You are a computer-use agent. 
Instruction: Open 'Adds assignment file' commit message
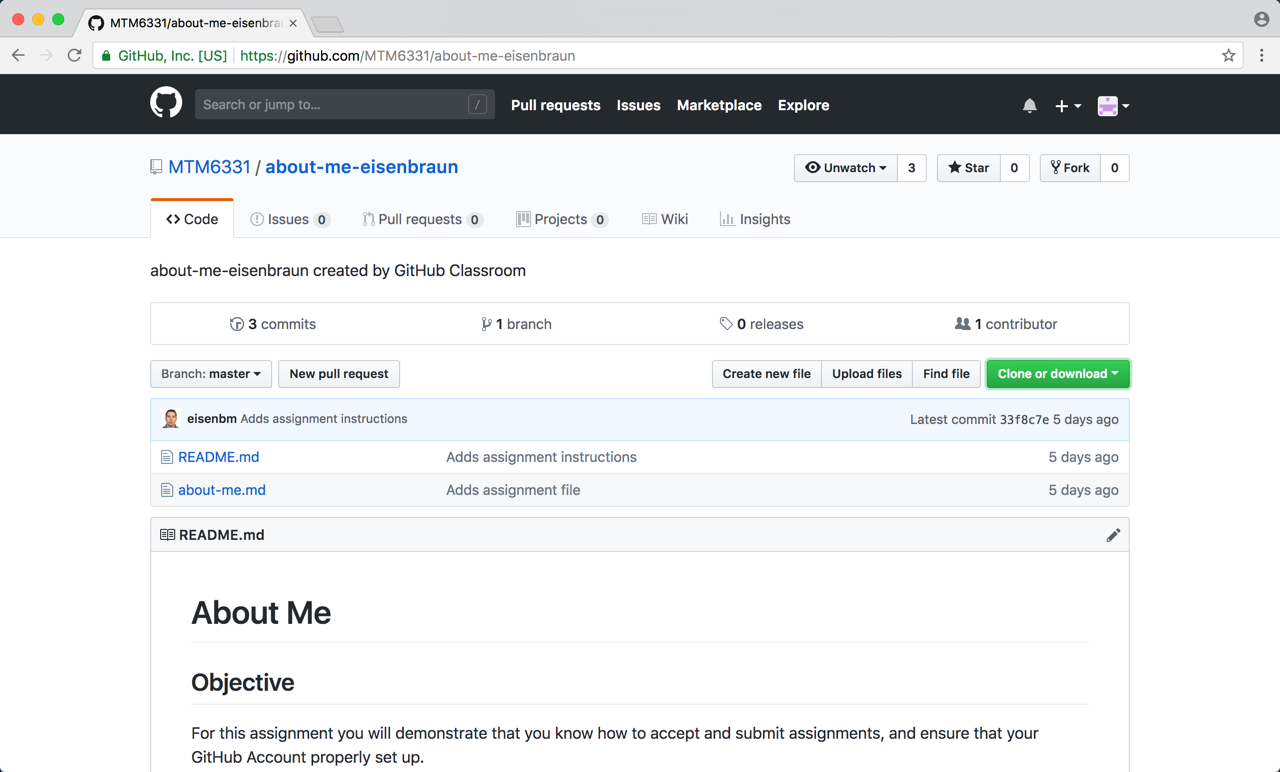pos(513,490)
